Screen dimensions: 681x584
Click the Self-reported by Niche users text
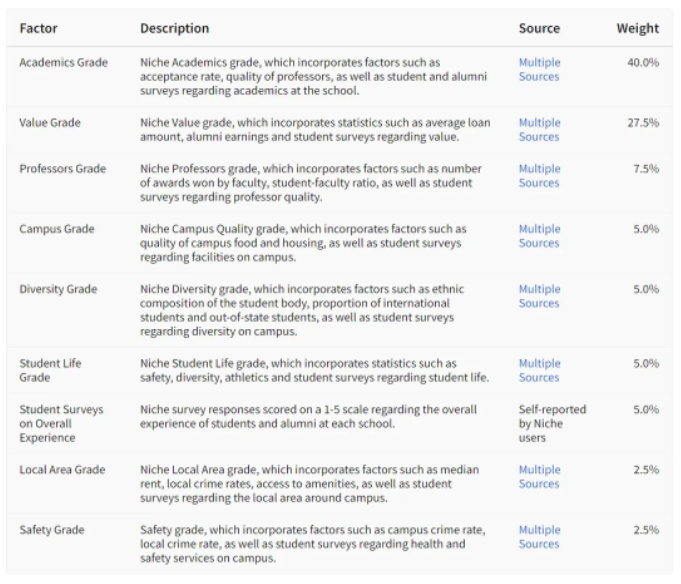552,424
